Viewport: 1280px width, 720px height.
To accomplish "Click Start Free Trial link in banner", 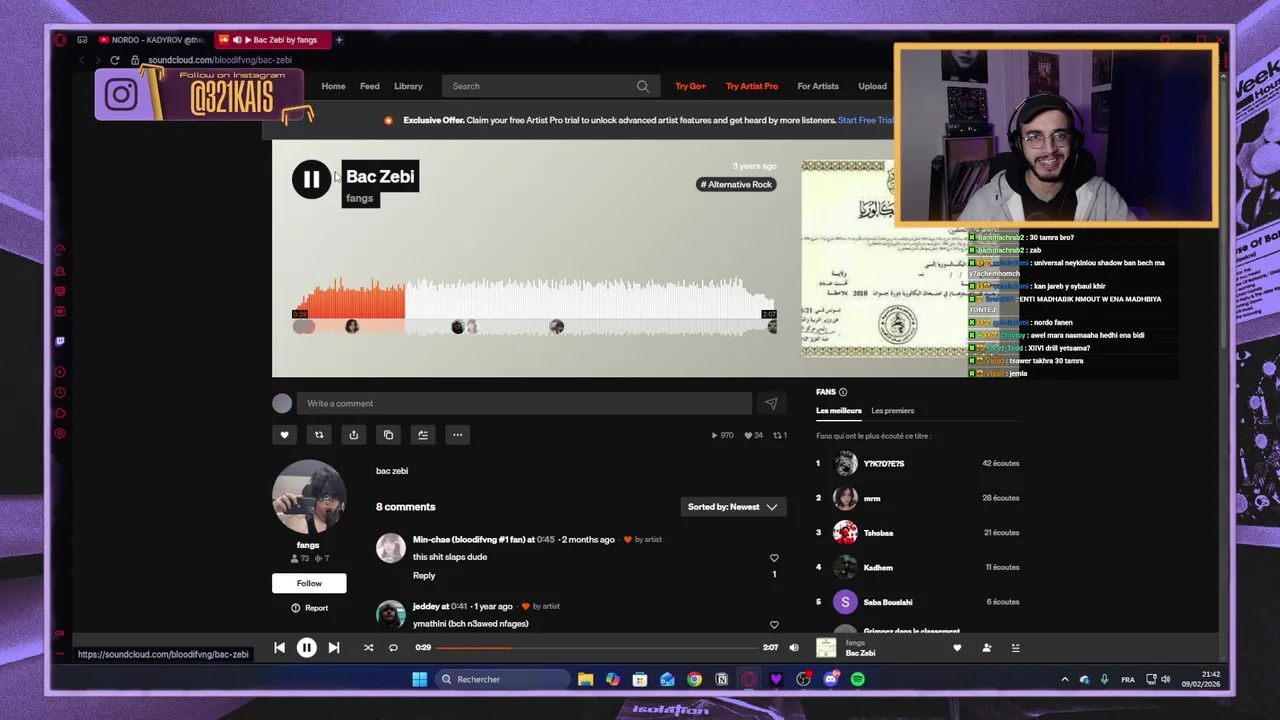I will point(865,120).
